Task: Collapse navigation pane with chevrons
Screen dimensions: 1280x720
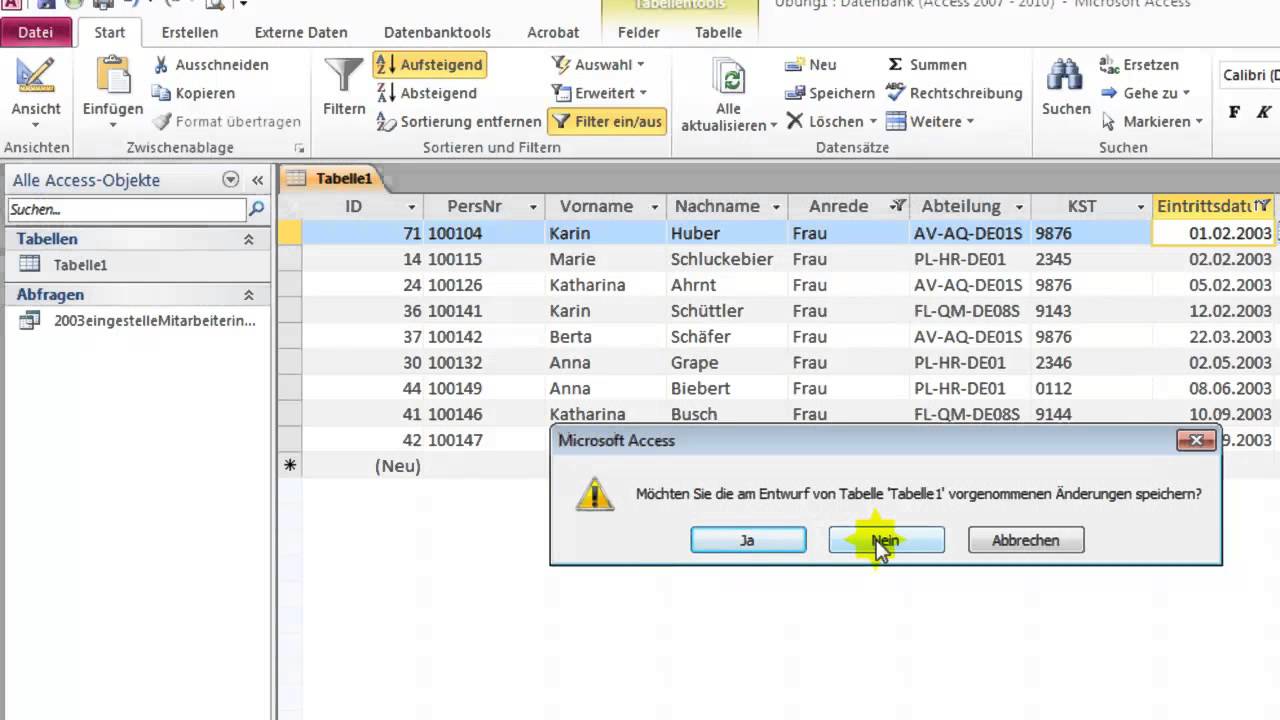Action: [257, 180]
